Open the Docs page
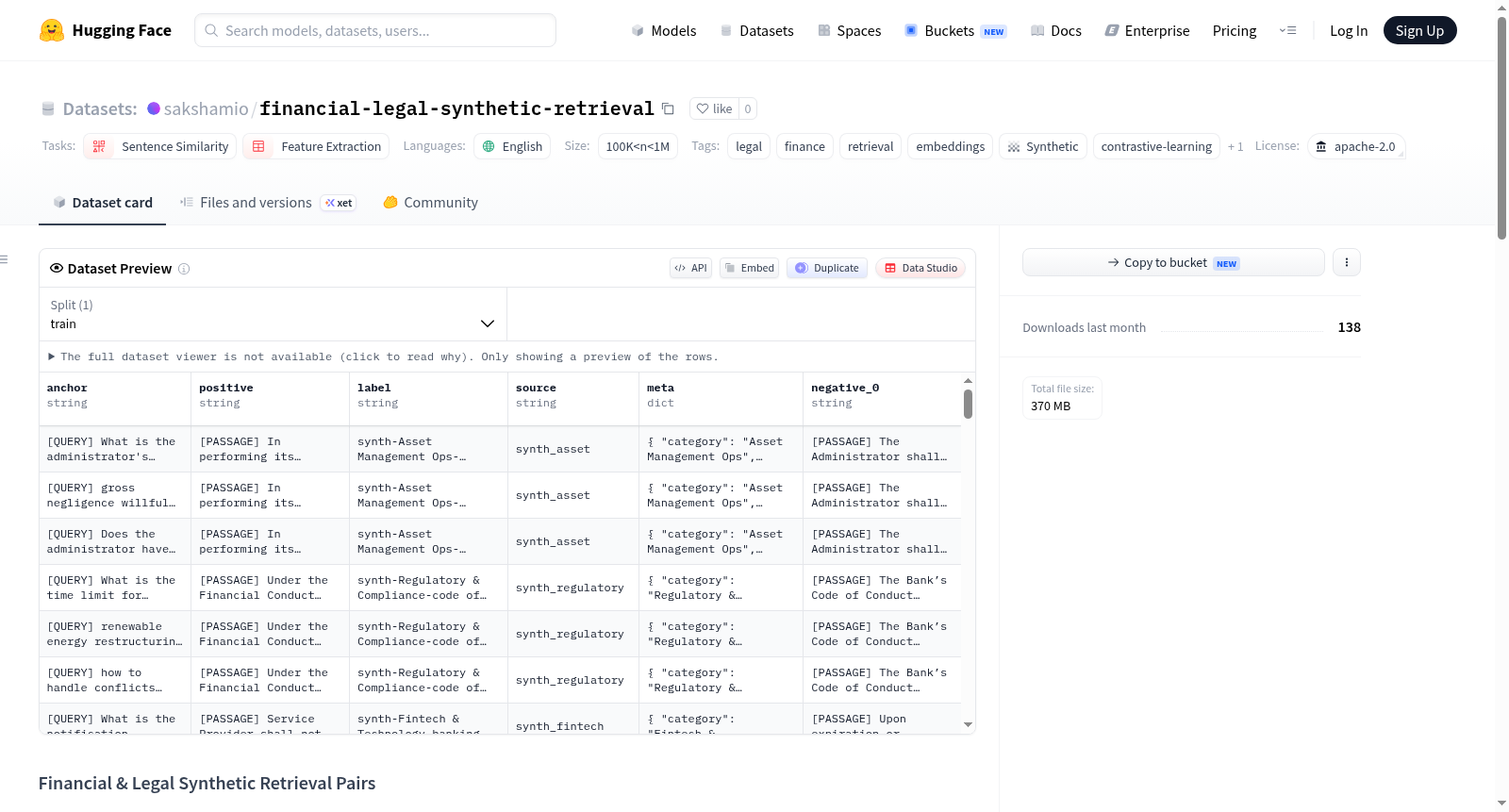This screenshot has height=812, width=1509. point(1056,30)
